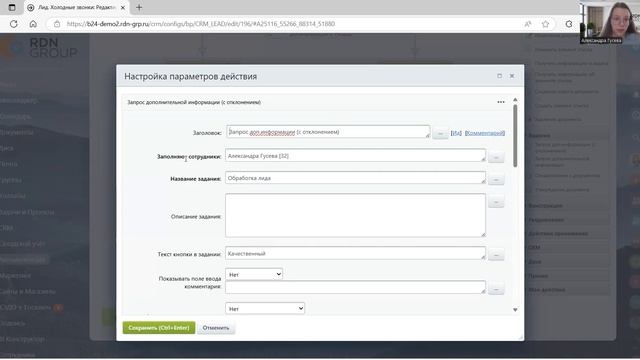Open the browser tab actions menu icon
The height and width of the screenshot is (360, 640).
[x=12, y=7]
